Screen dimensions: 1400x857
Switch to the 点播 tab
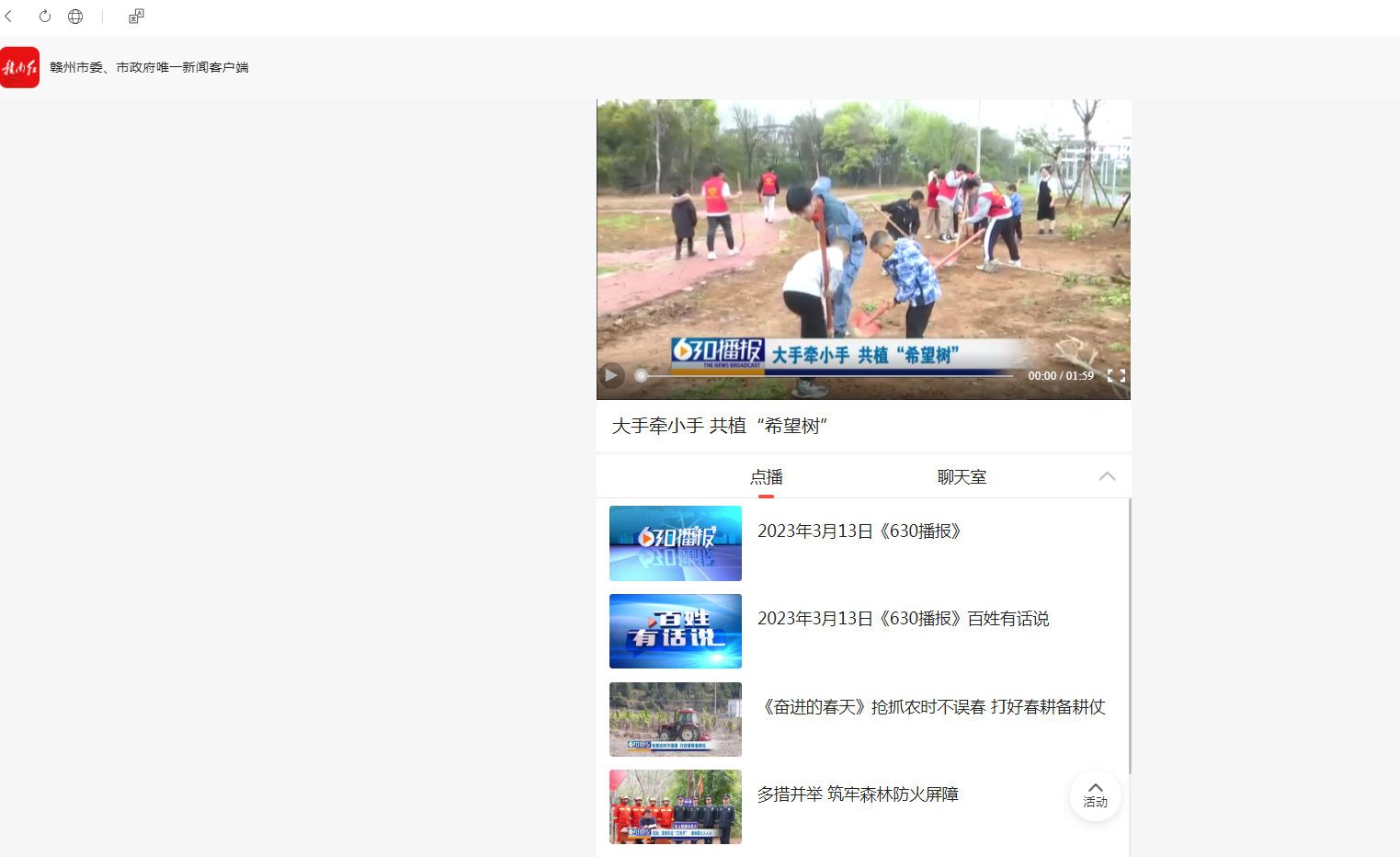click(767, 477)
